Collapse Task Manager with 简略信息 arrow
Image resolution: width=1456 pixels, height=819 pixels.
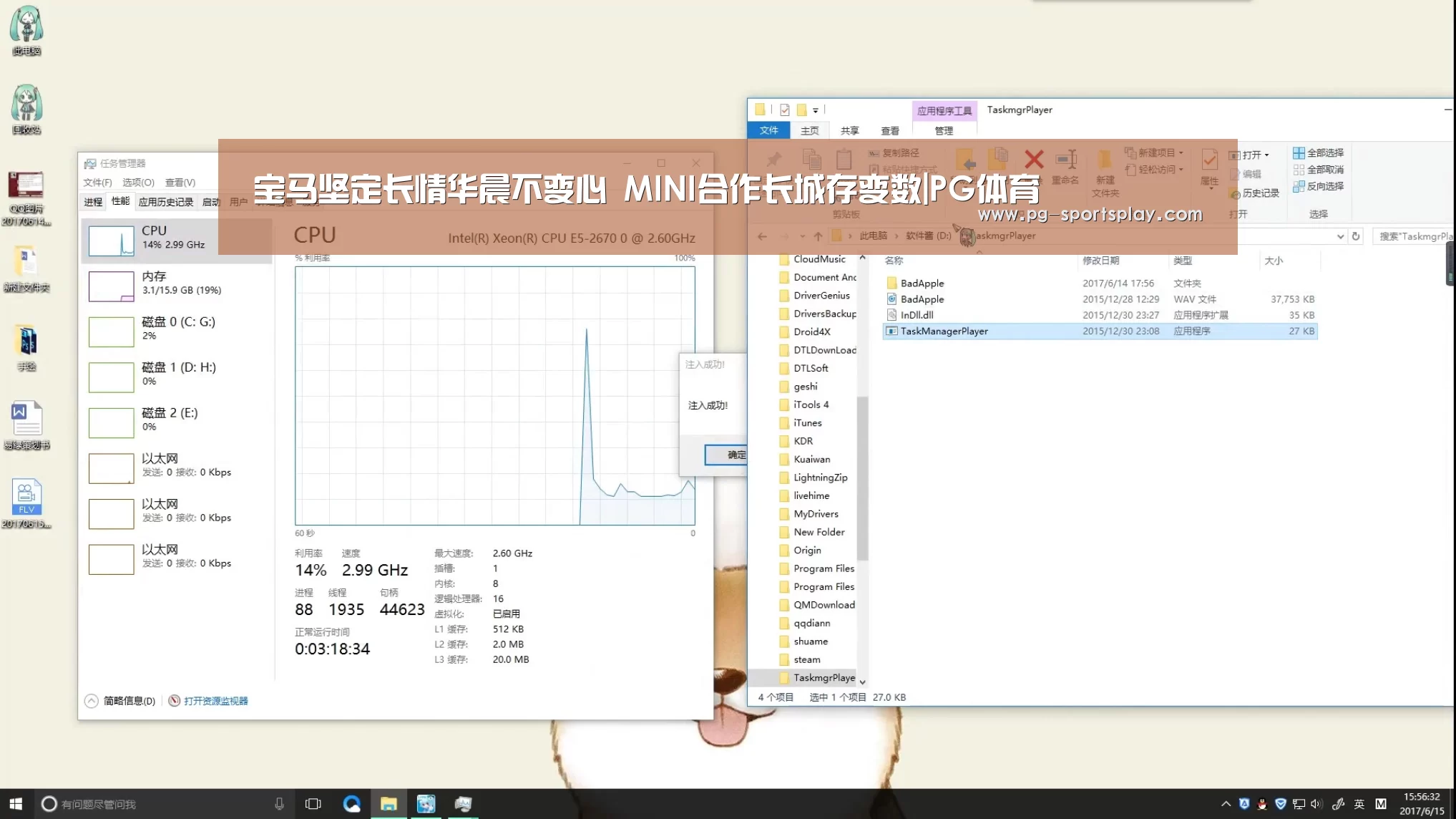point(92,701)
